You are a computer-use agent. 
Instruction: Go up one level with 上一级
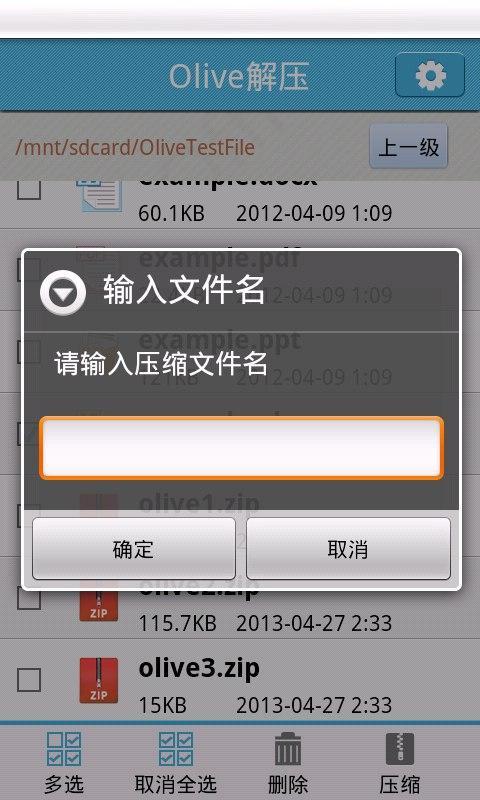(x=409, y=147)
